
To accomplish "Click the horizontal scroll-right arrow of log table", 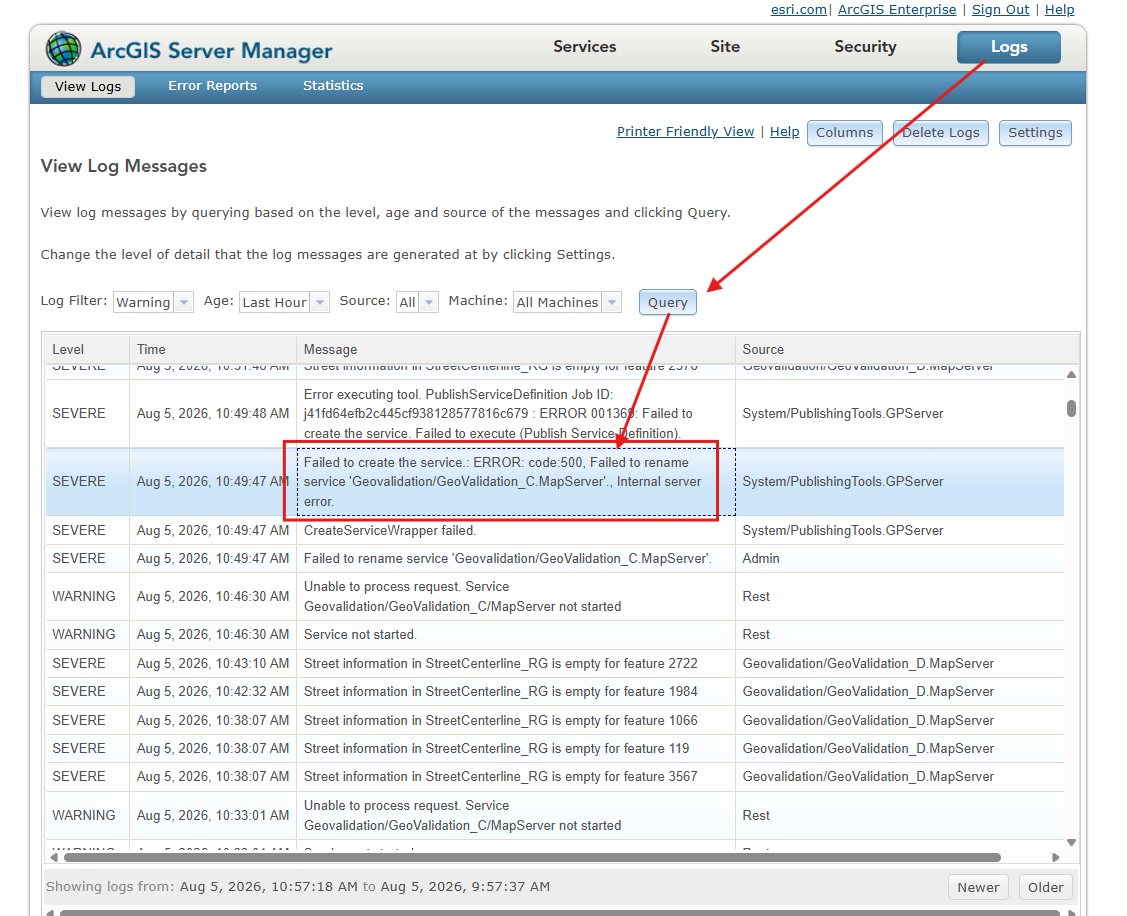I will [1055, 857].
